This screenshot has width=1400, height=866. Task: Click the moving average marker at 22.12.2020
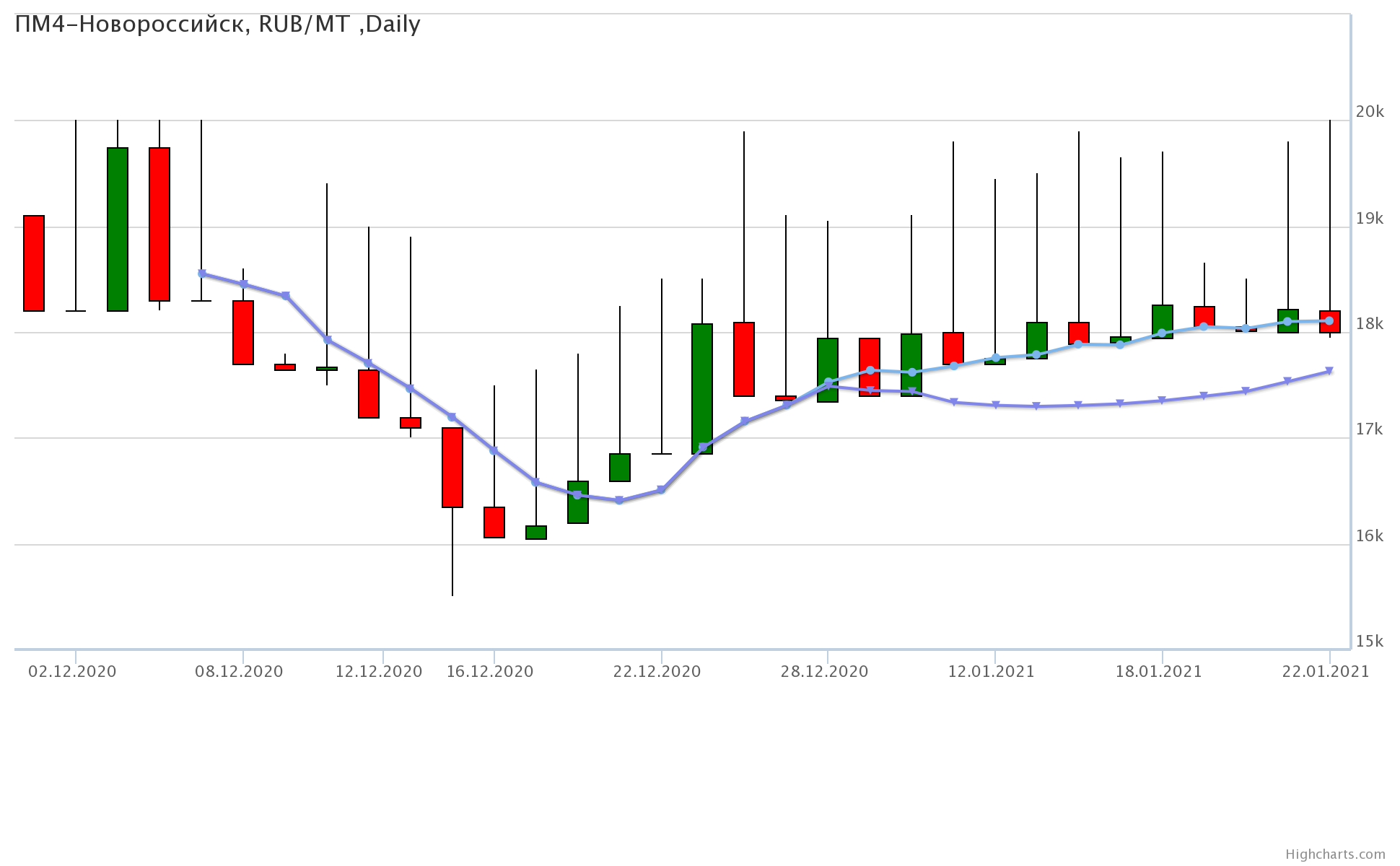pyautogui.click(x=661, y=490)
